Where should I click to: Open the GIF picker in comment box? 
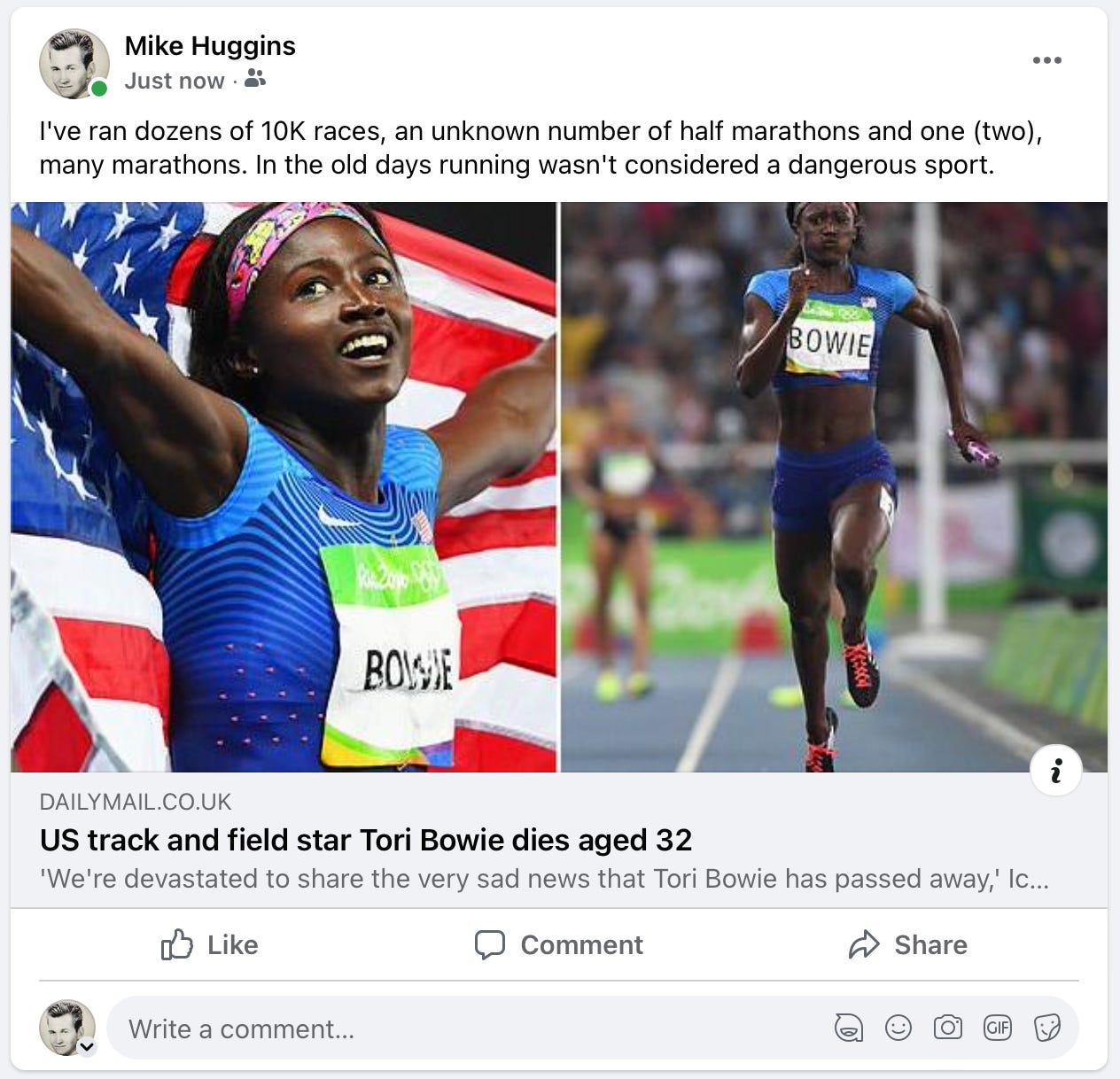coord(997,1028)
